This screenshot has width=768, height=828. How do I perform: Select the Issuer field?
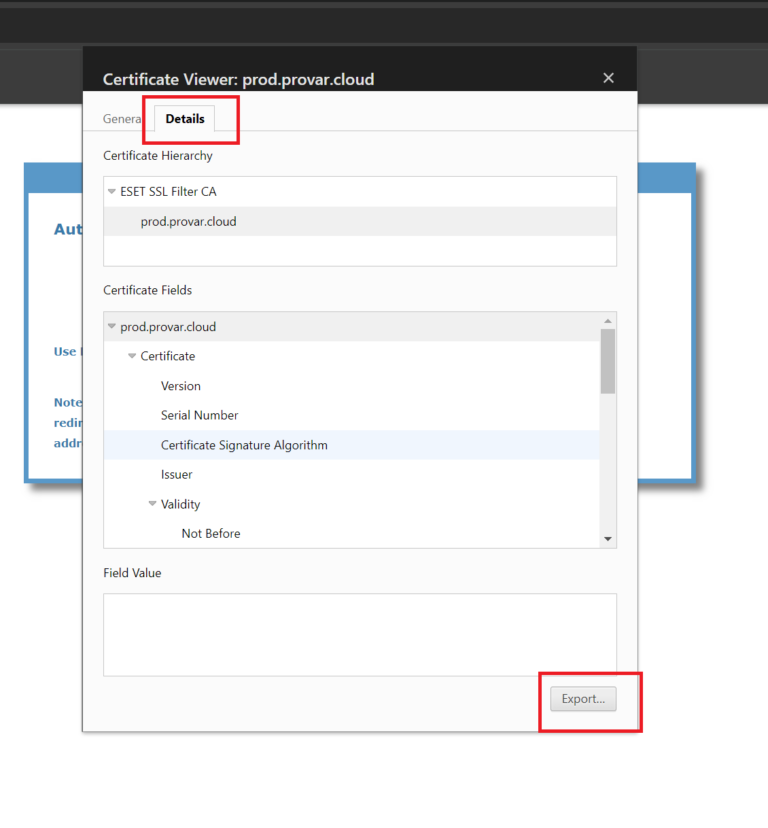click(178, 475)
